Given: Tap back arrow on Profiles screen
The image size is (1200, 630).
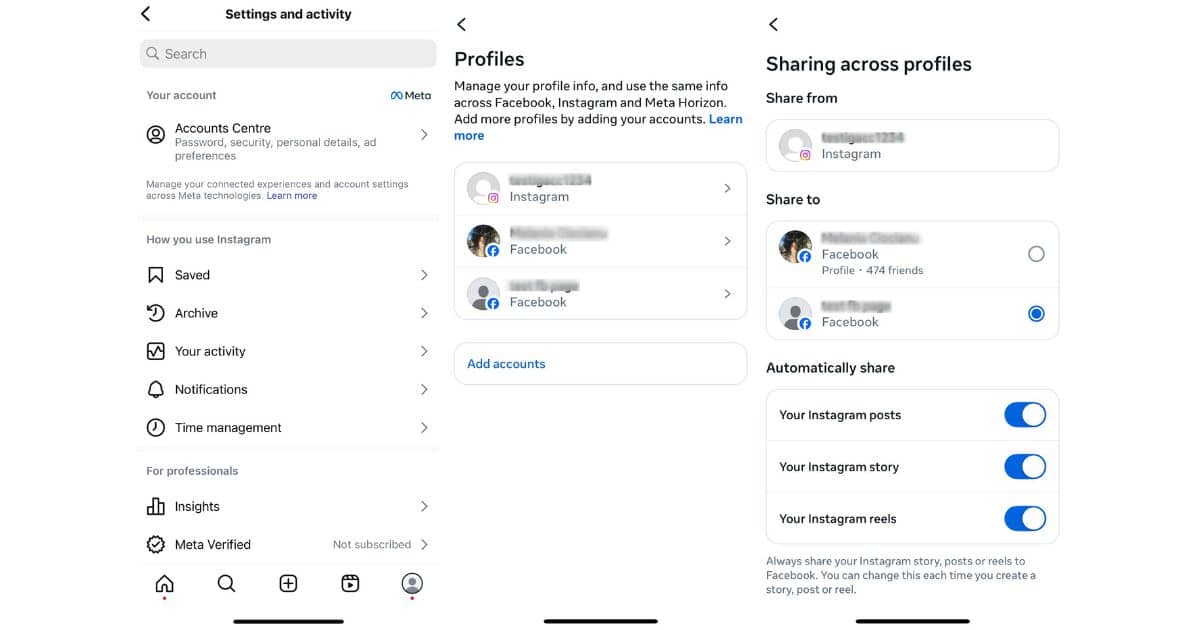Looking at the screenshot, I should point(461,25).
